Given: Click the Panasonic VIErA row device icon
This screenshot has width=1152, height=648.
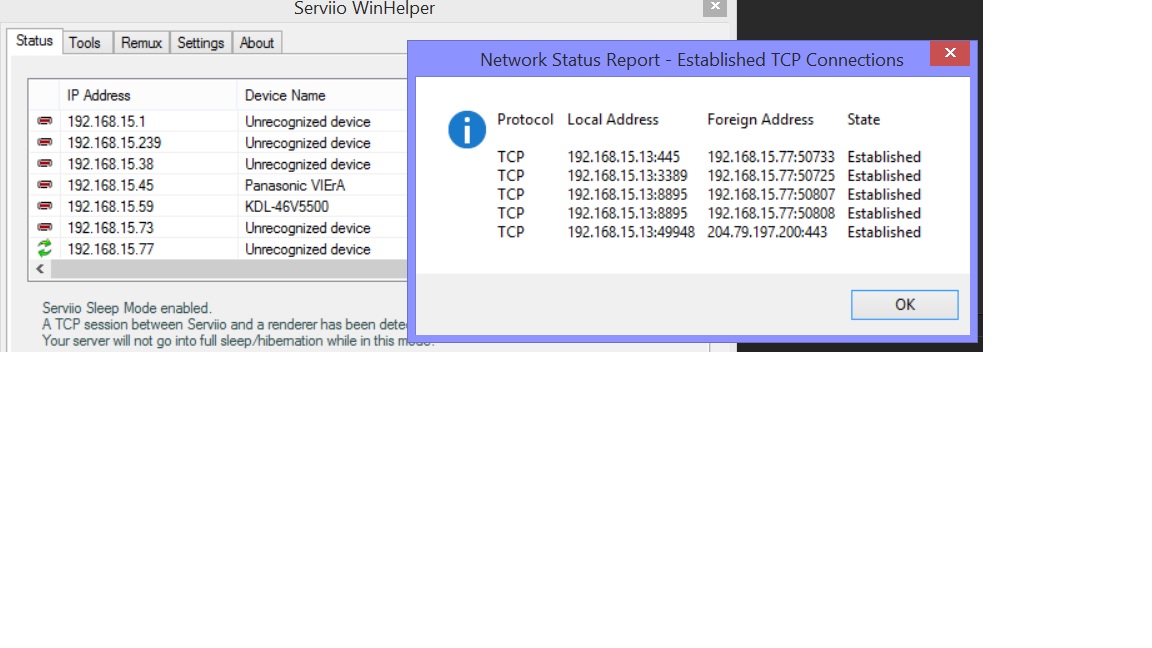Looking at the screenshot, I should (44, 185).
